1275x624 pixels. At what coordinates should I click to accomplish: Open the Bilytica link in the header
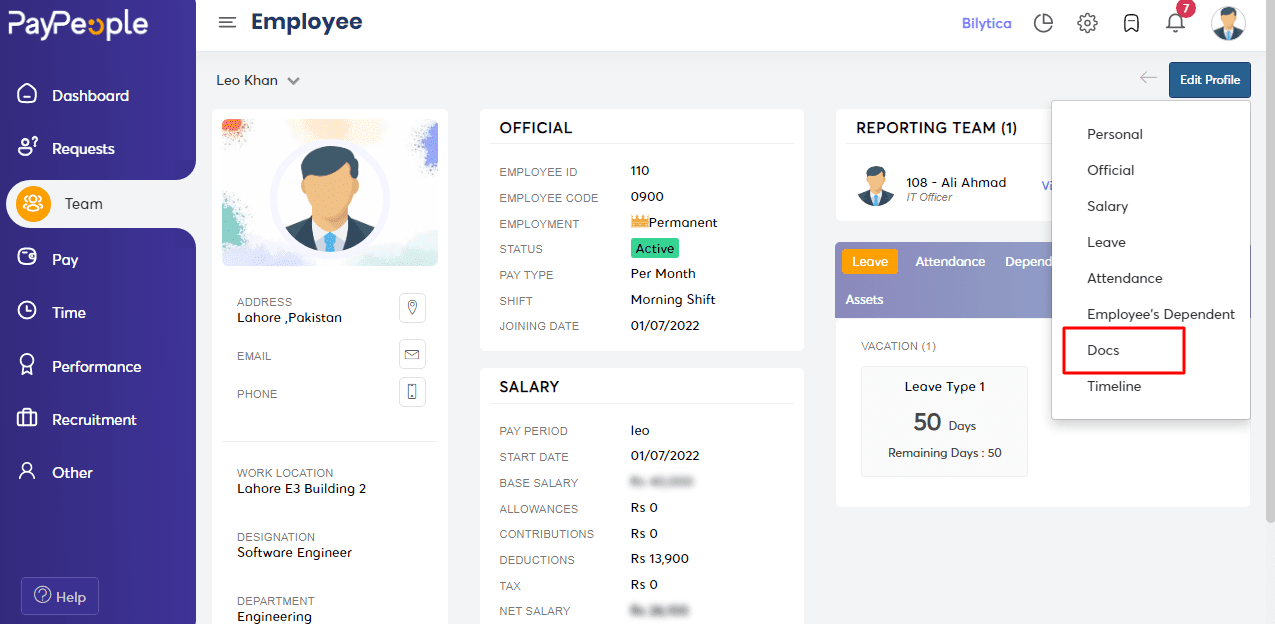987,22
